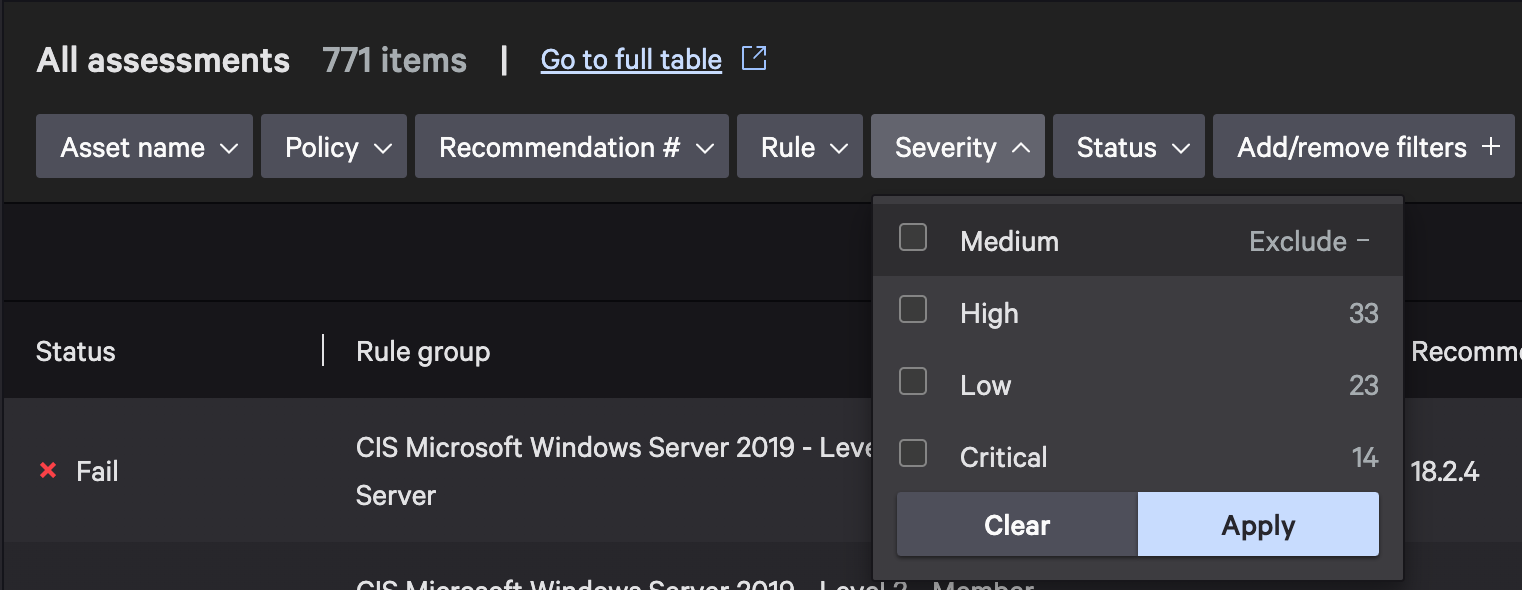1522x590 pixels.
Task: Click the Rule group column header
Action: [423, 352]
